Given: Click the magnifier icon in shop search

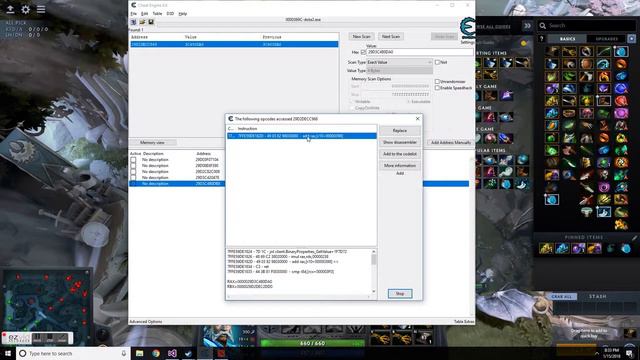Looking at the screenshot, I should (542, 26).
